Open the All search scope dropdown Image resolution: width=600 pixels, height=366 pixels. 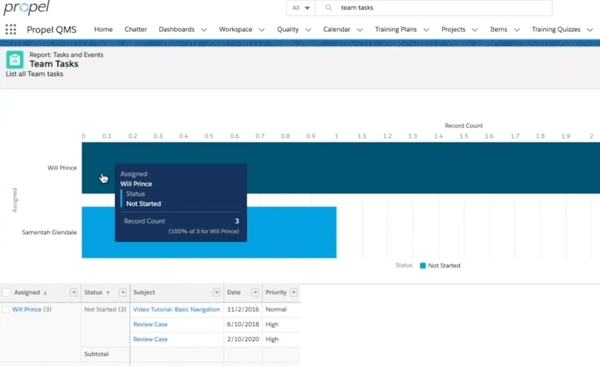point(301,8)
